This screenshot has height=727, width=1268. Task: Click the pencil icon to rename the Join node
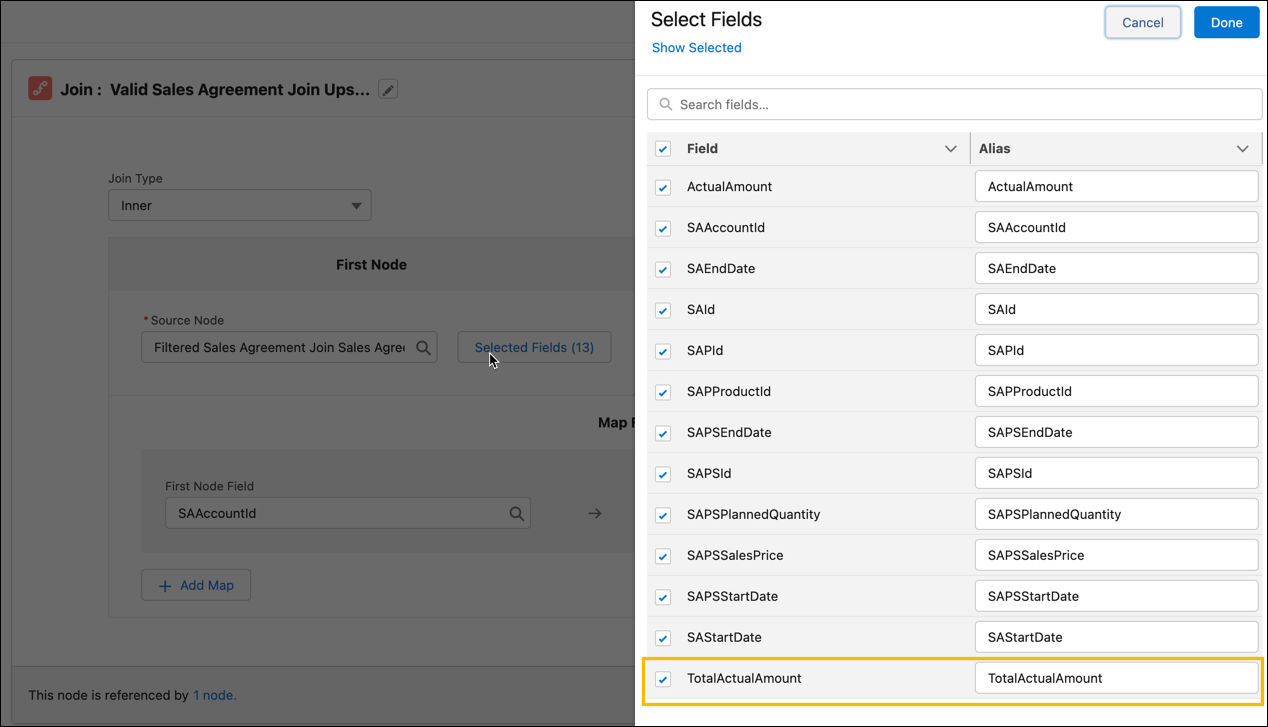(388, 88)
